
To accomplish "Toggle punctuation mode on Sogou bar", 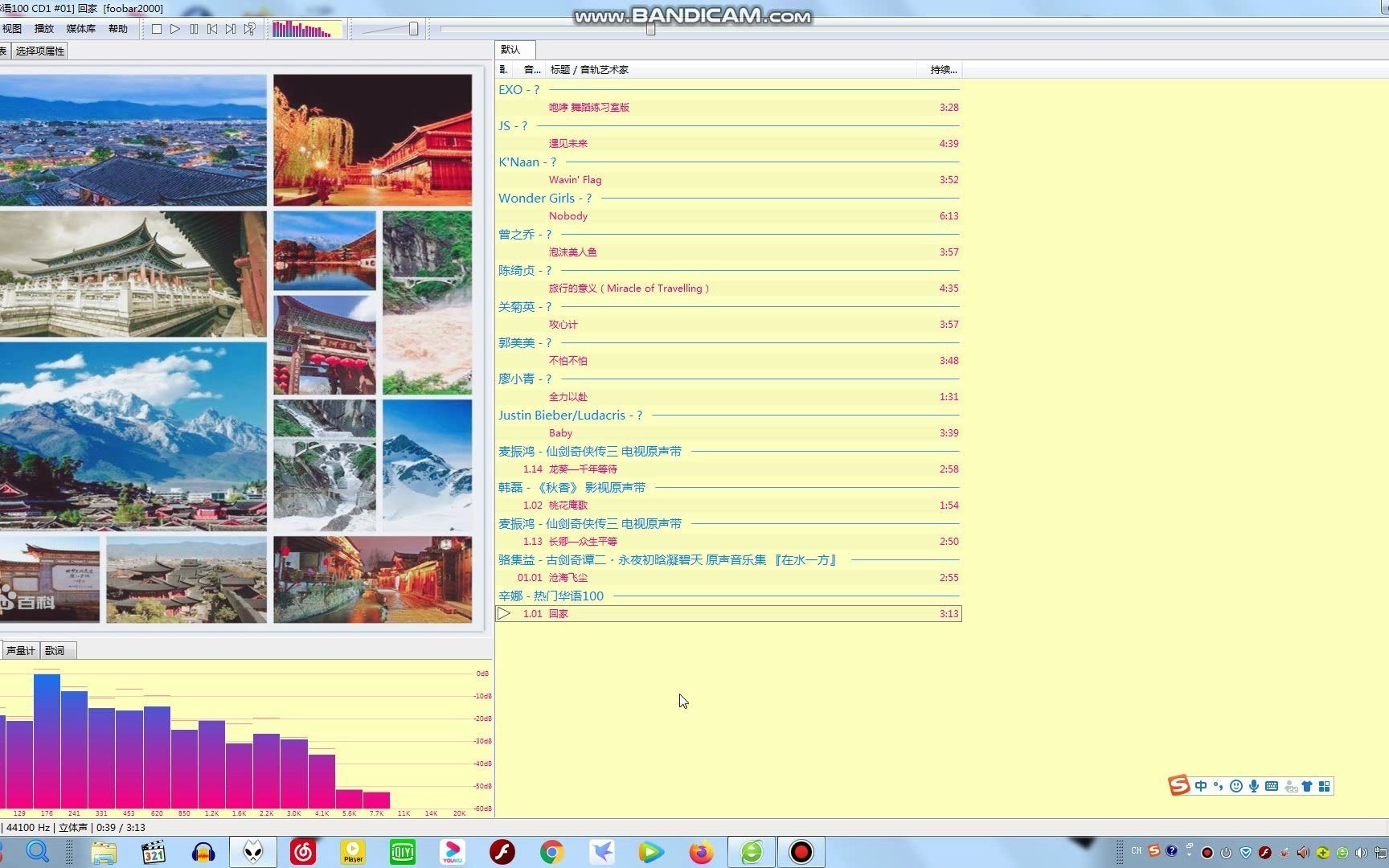I will pos(1218,786).
